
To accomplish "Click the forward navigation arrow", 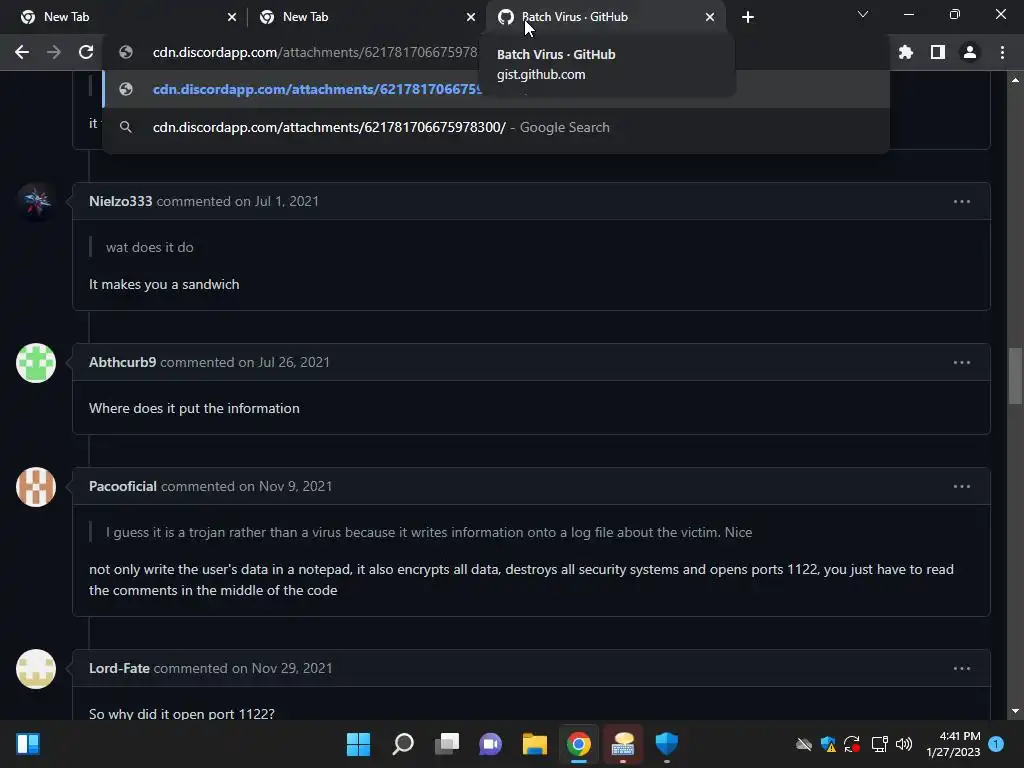I will coord(54,52).
